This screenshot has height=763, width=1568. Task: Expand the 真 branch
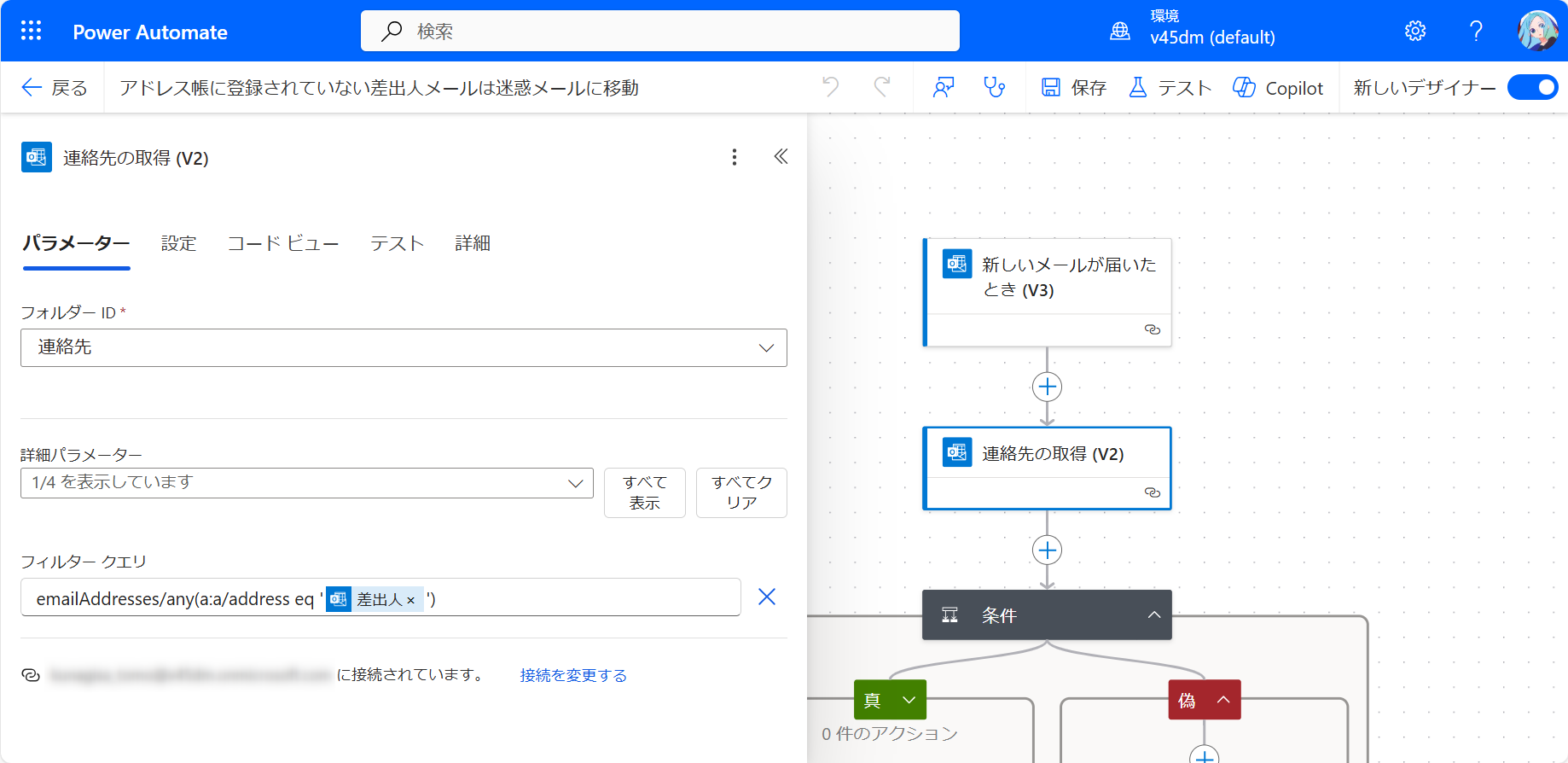[909, 700]
